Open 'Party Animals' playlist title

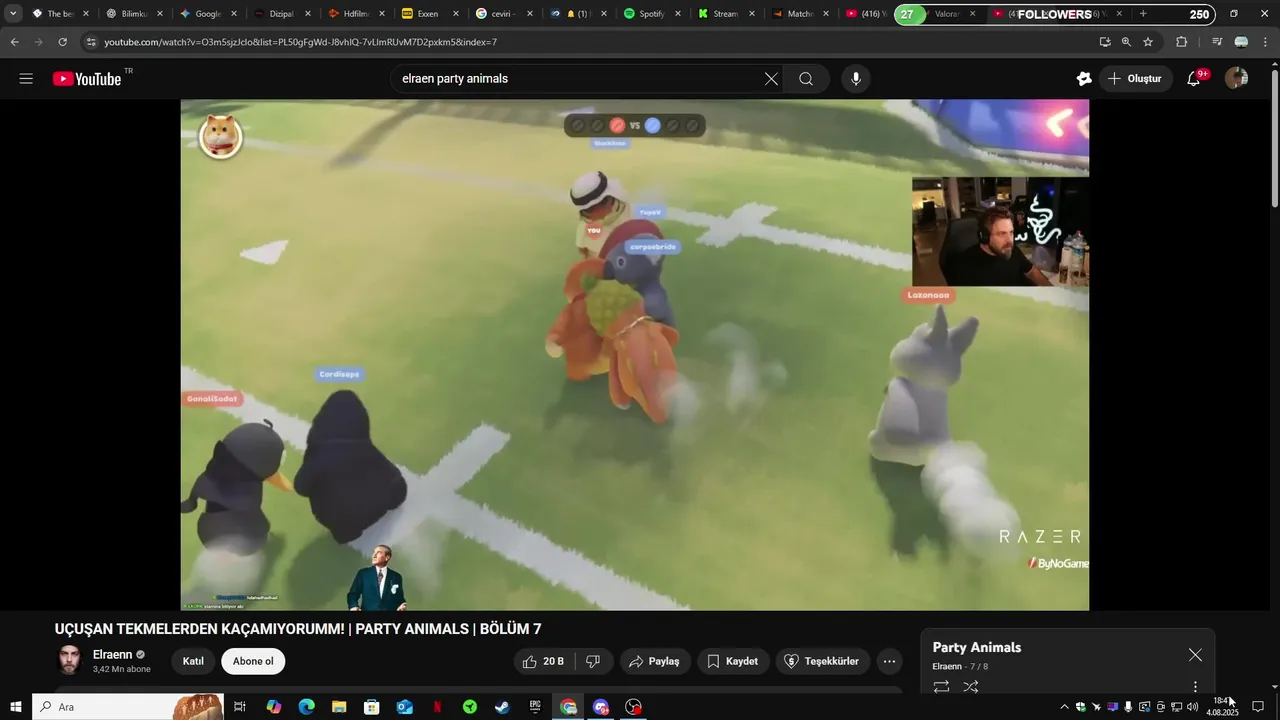(x=977, y=647)
